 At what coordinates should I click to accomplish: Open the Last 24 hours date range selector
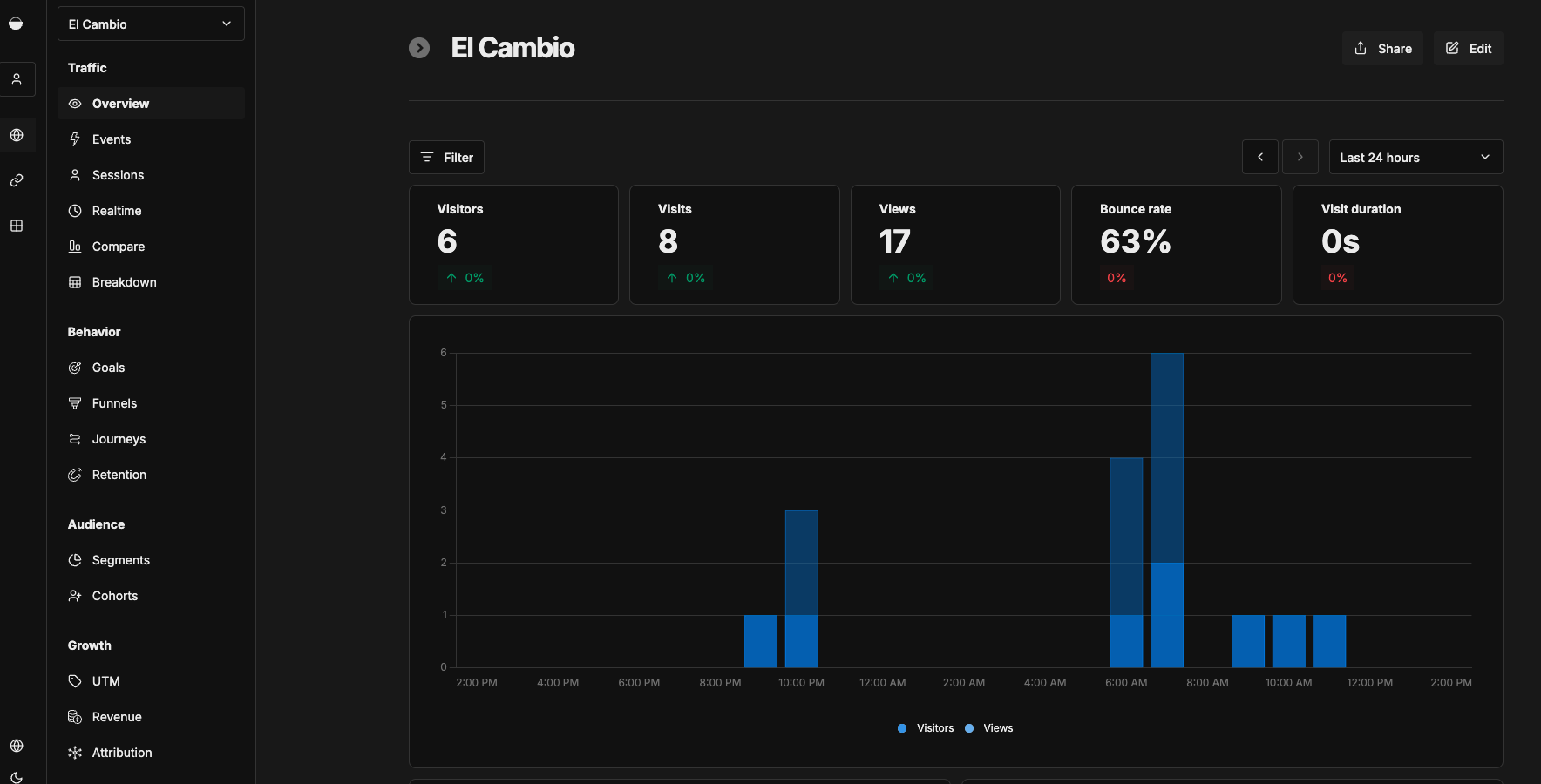click(x=1415, y=157)
